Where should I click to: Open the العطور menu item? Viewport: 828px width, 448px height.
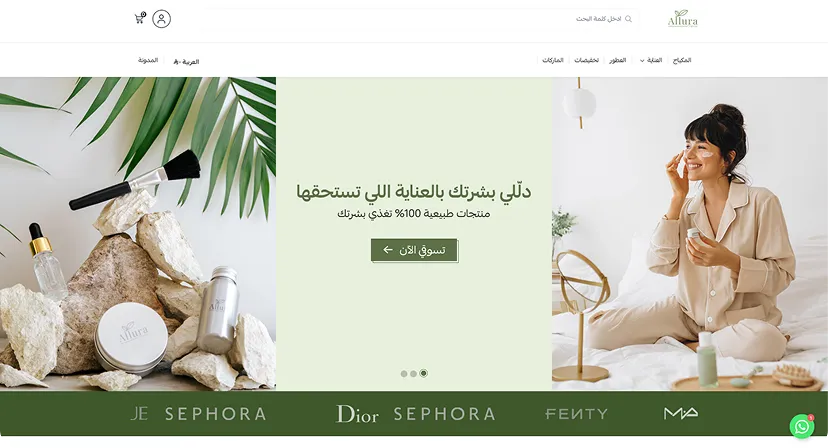617,60
